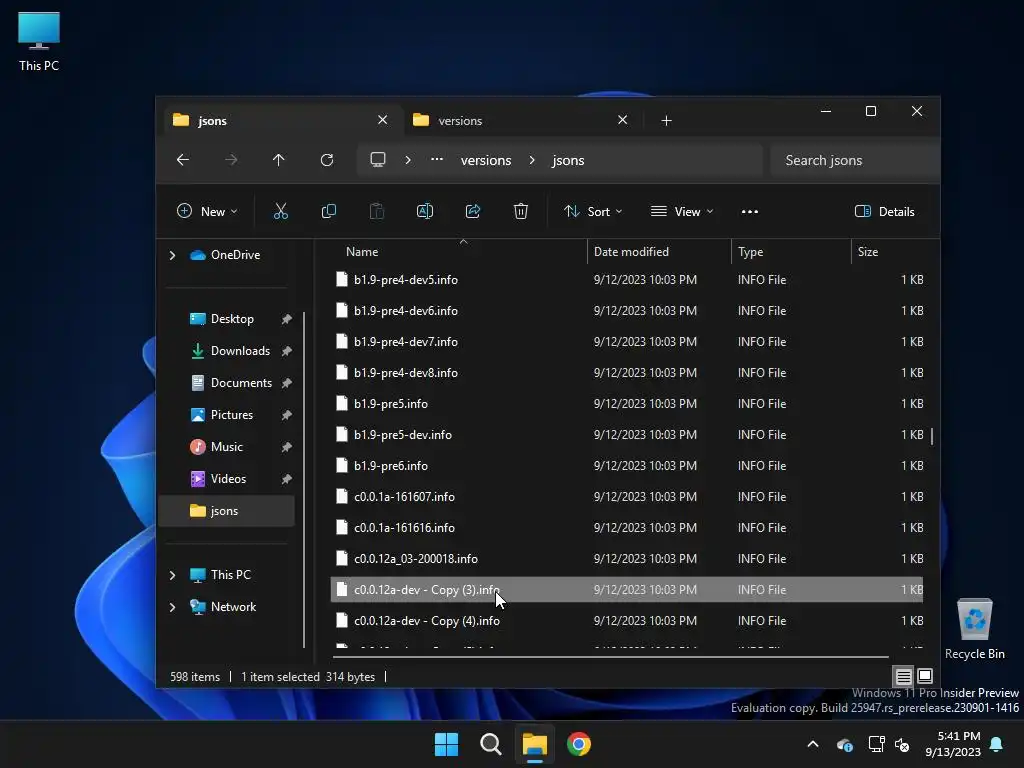Switch to large thumbnails view icon
The width and height of the screenshot is (1024, 768).
925,676
